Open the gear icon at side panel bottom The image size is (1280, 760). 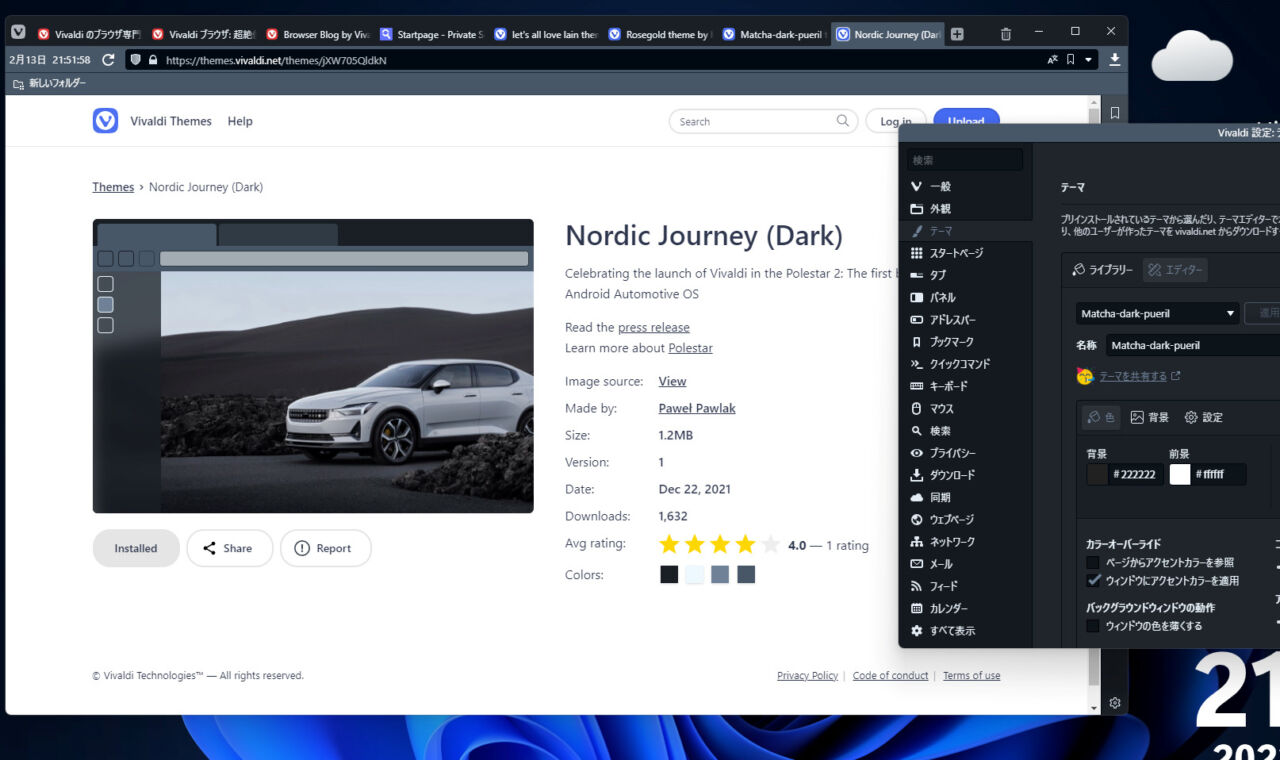tap(1115, 703)
